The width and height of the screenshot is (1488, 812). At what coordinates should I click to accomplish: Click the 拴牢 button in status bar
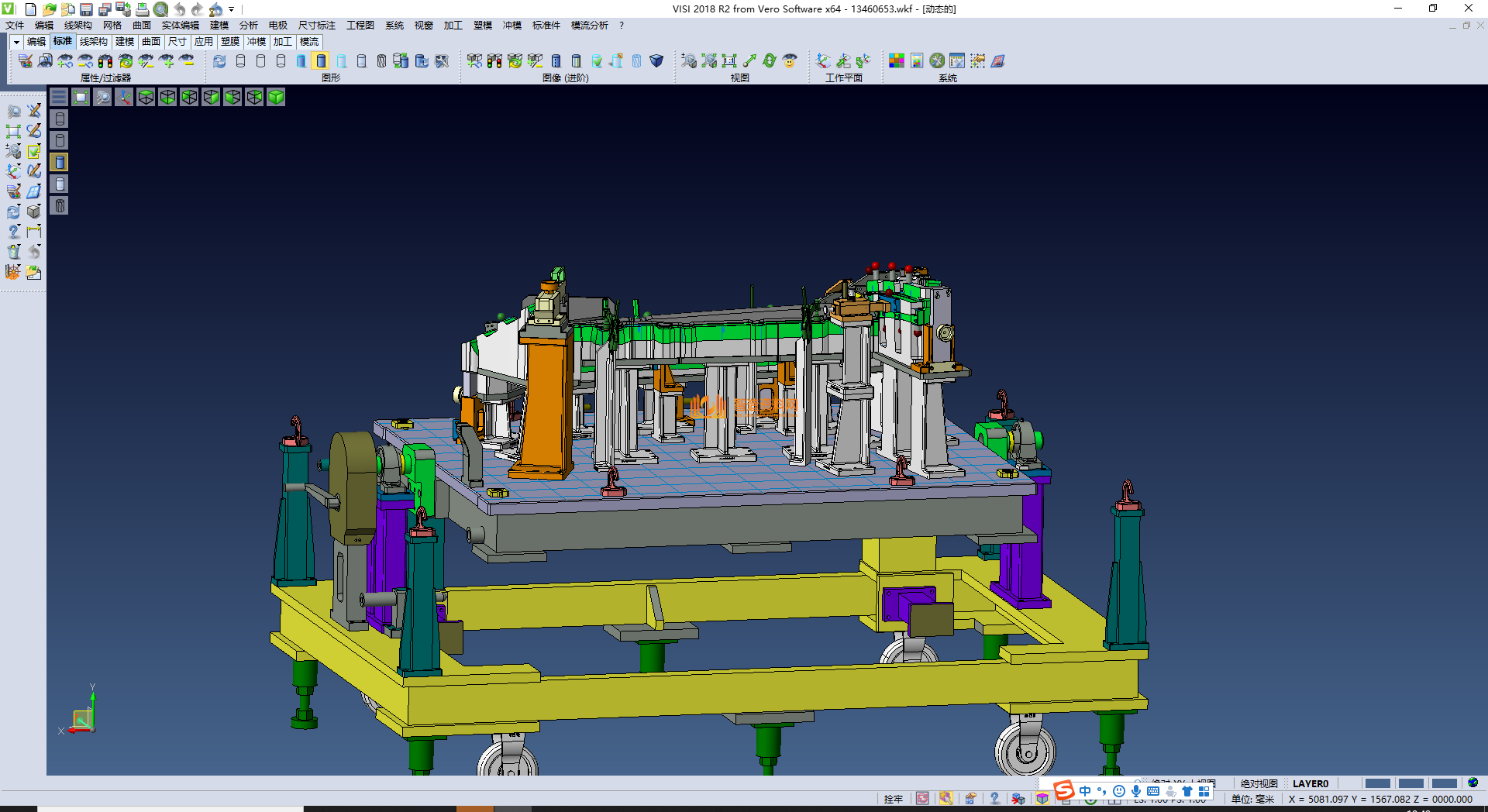pos(893,799)
